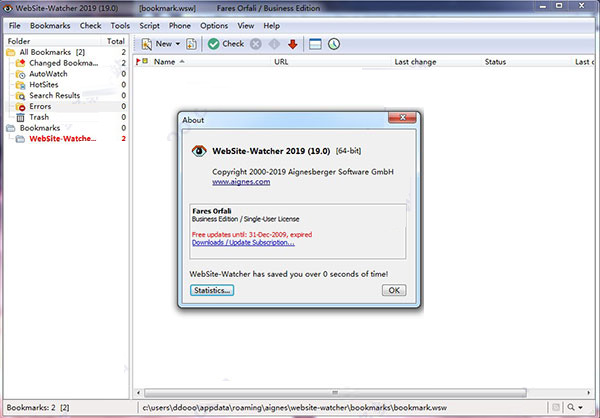The height and width of the screenshot is (418, 600).
Task: Click the HotSites folder icon
Action: click(x=20, y=85)
